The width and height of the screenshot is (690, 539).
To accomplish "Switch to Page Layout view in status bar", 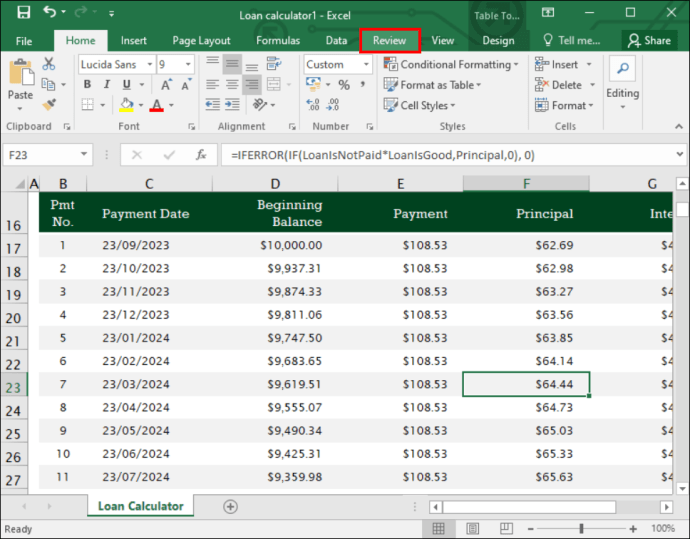I will point(472,528).
